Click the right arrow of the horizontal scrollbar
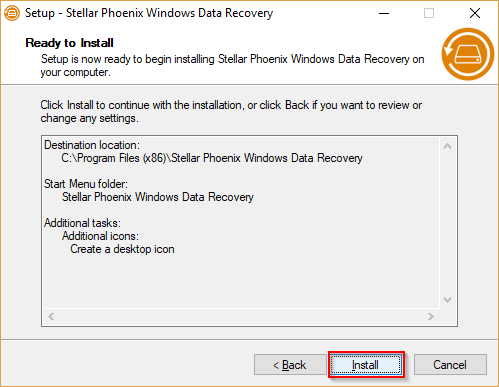 (x=431, y=316)
